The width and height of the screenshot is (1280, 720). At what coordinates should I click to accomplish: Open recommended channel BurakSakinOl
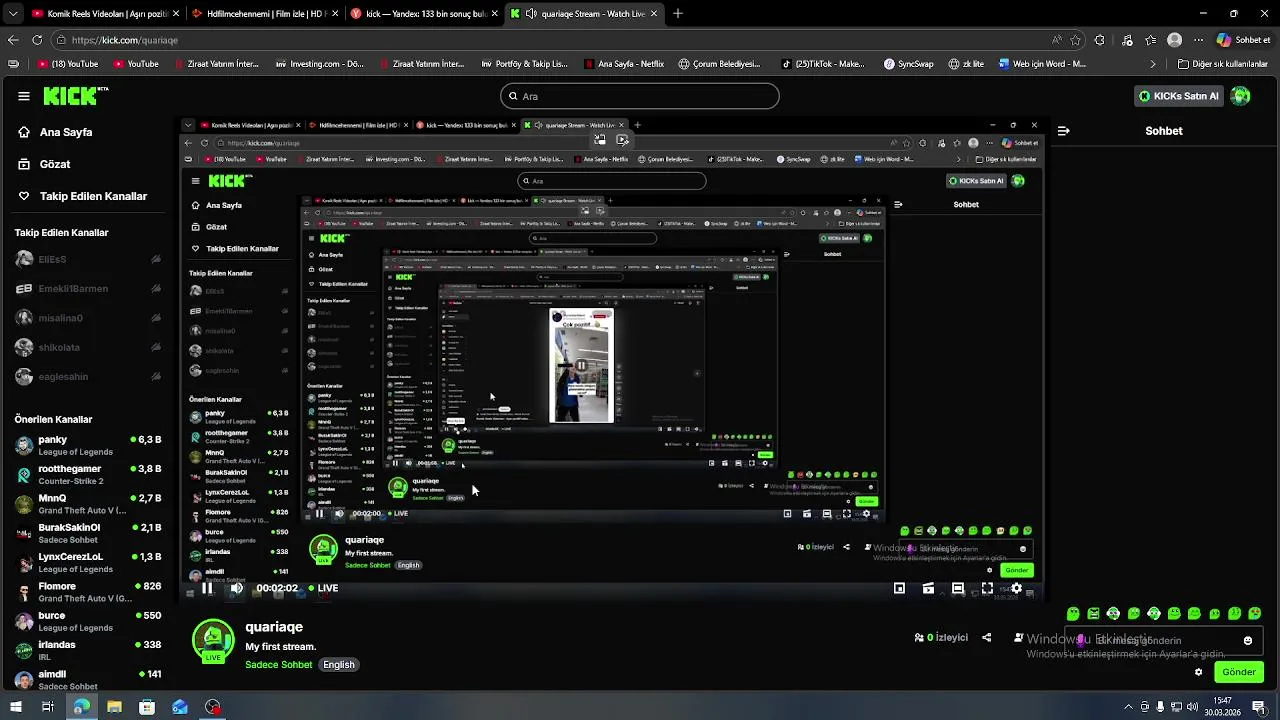coord(88,533)
